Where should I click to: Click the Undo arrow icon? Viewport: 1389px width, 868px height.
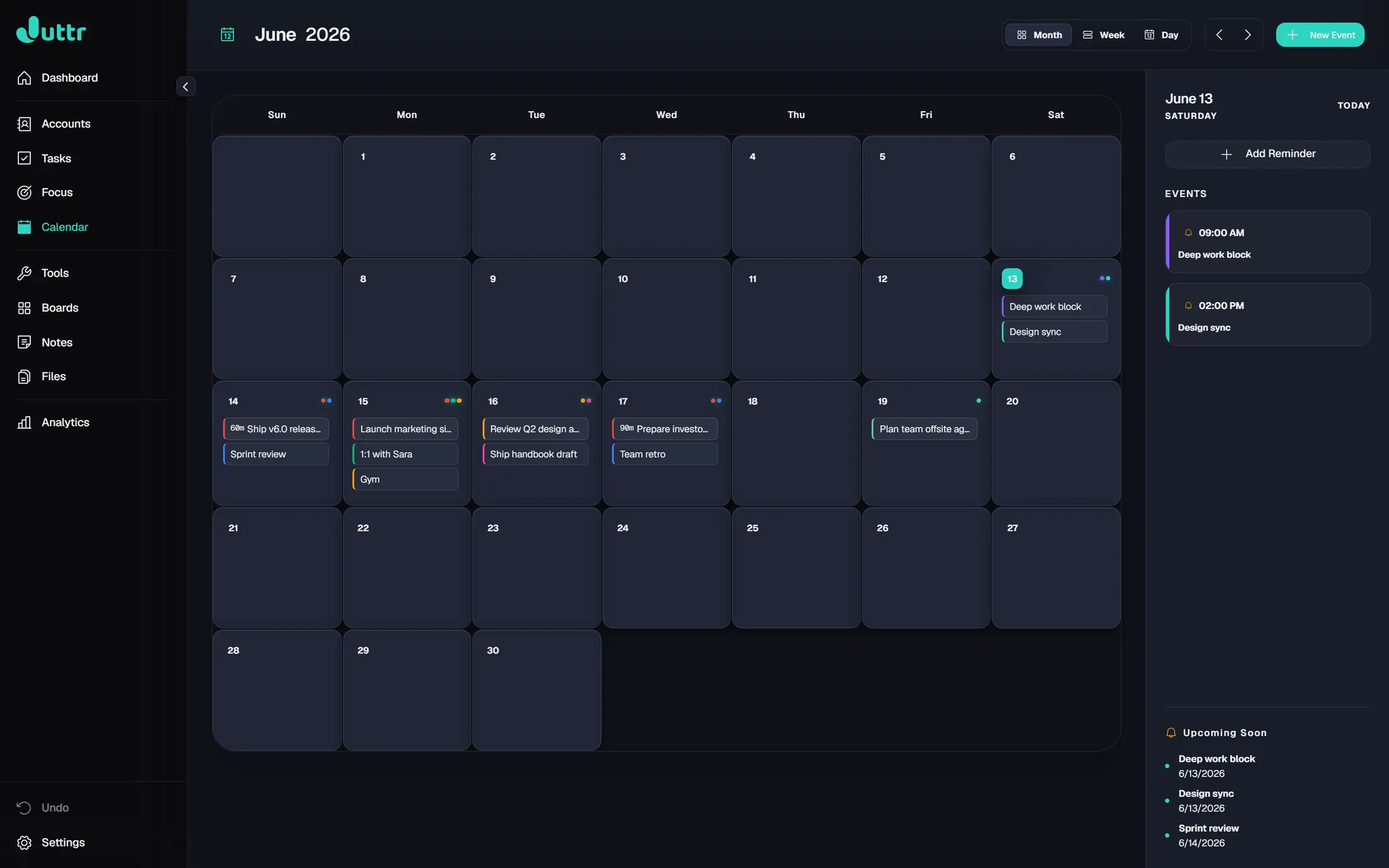tap(24, 808)
